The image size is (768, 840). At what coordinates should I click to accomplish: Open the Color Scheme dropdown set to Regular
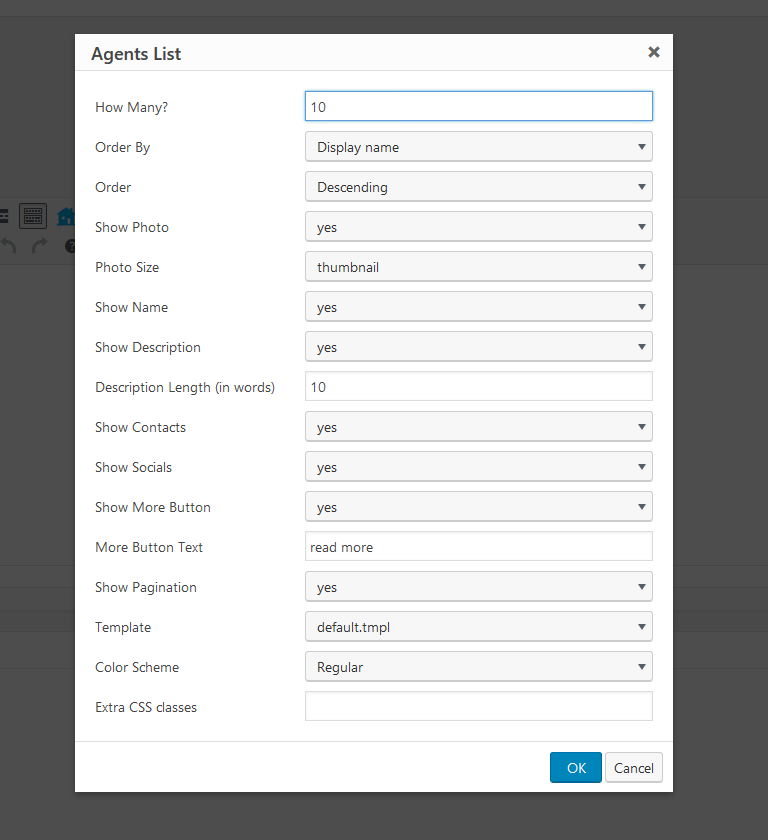(478, 666)
